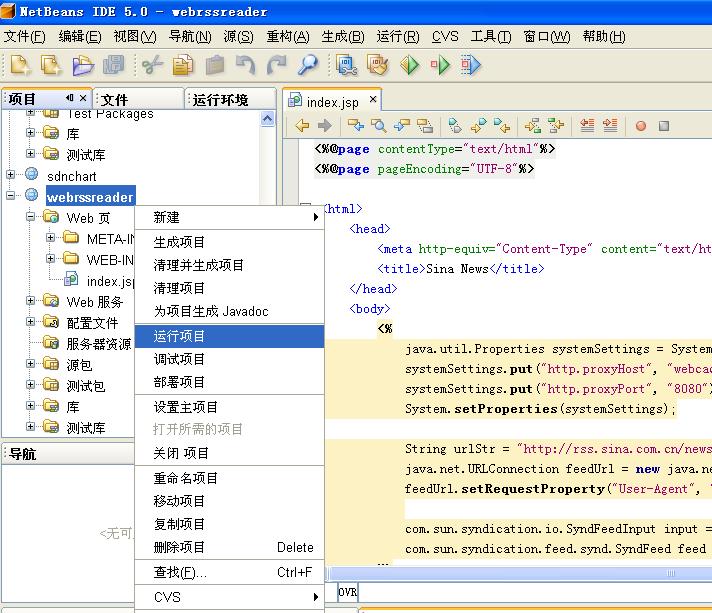Screen dimensions: 712x613
Task: Click the attach debugger toolbar icon
Action: (x=471, y=65)
